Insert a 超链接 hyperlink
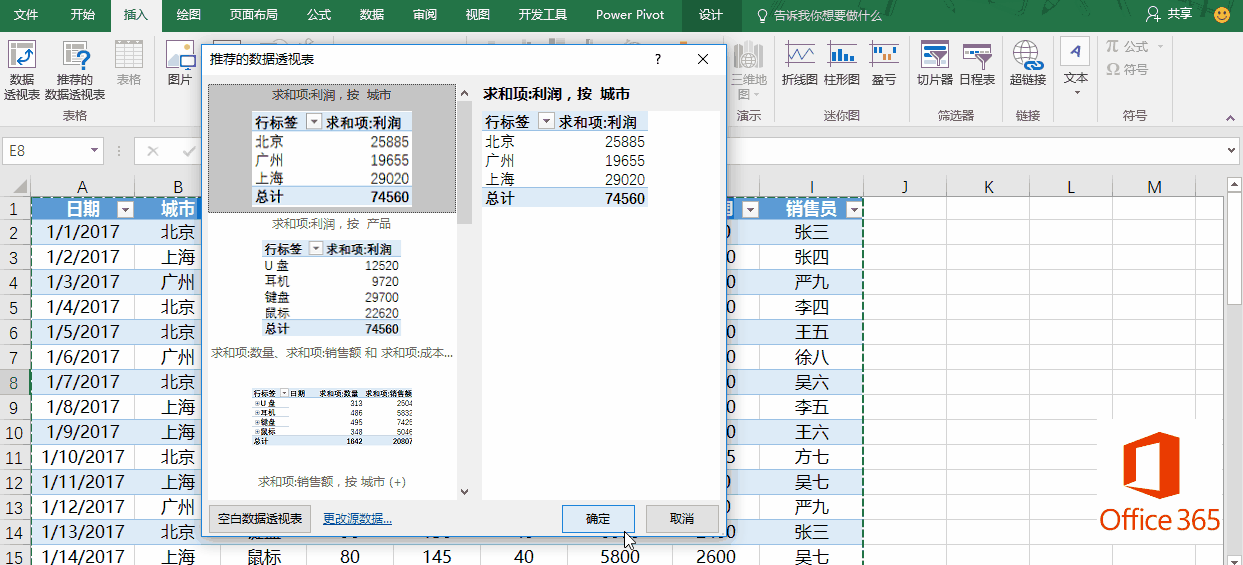Image resolution: width=1243 pixels, height=565 pixels. 1027,63
